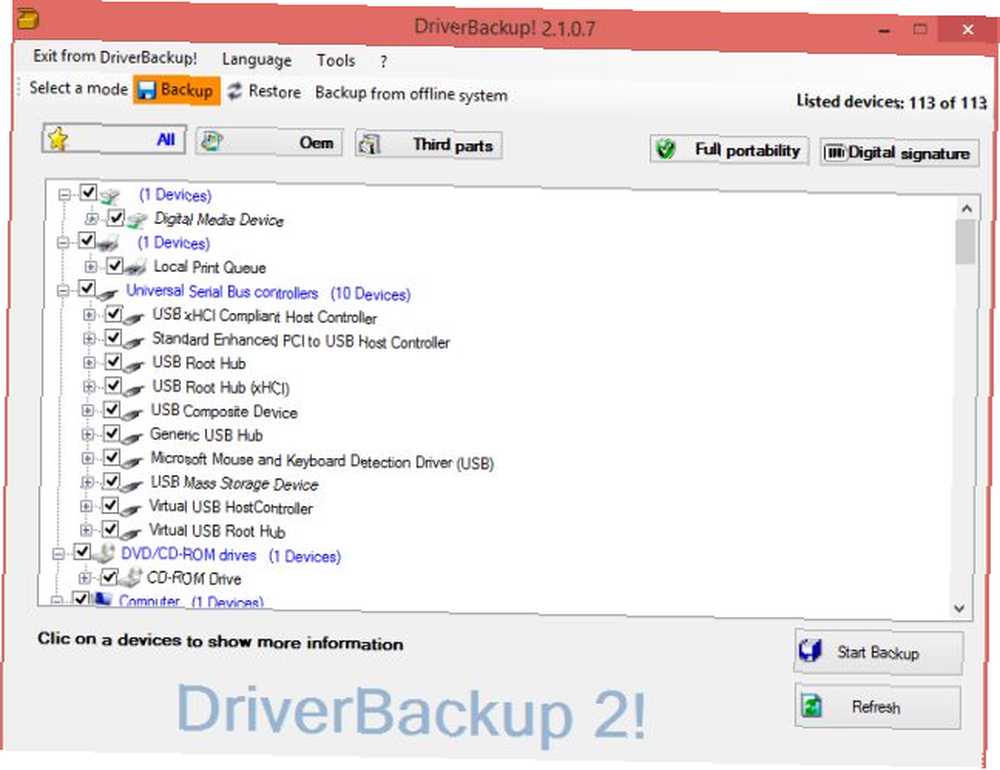Viewport: 1000px width, 770px height.
Task: Click the device list scrollbar thumb
Action: pos(965,242)
